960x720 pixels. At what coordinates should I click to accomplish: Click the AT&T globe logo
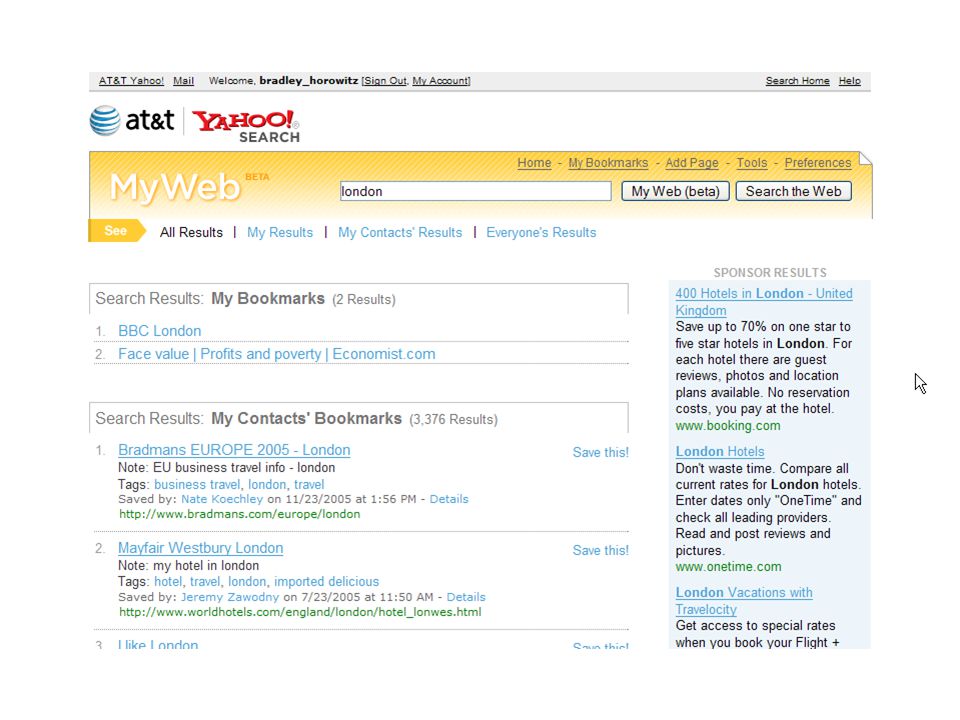(x=105, y=120)
